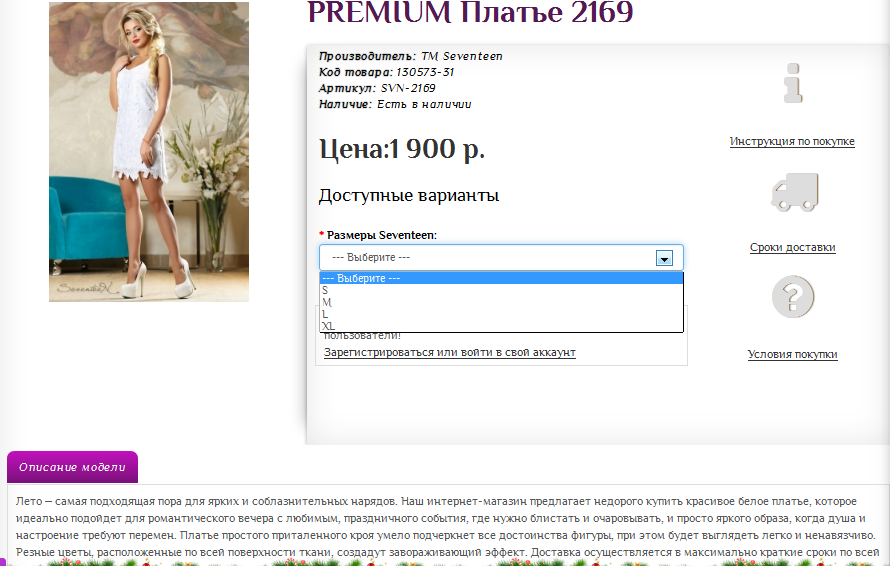Open the Условия покупки link

click(792, 354)
